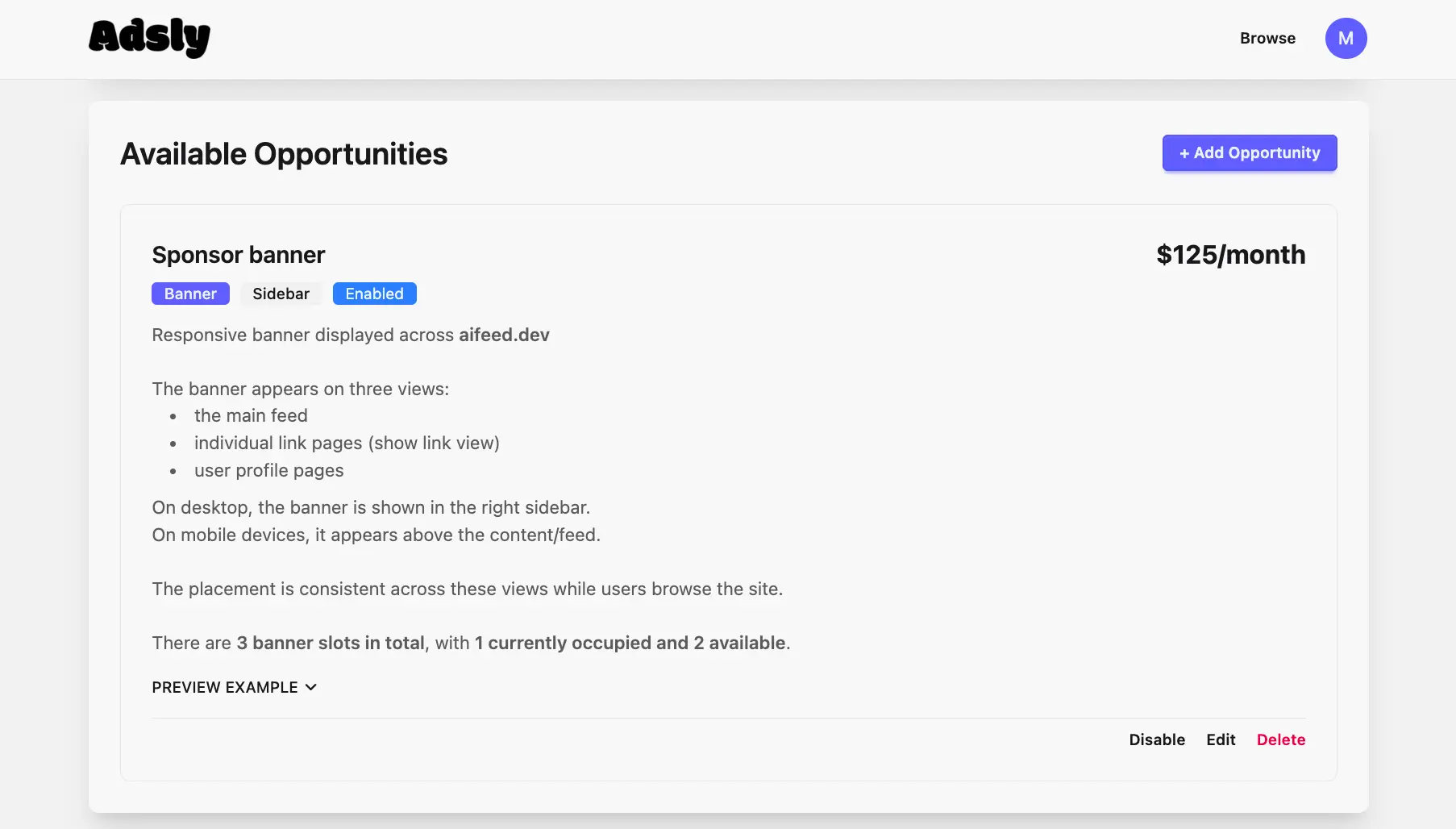
Task: Click the aifeed.dev site name
Action: pyautogui.click(x=504, y=335)
